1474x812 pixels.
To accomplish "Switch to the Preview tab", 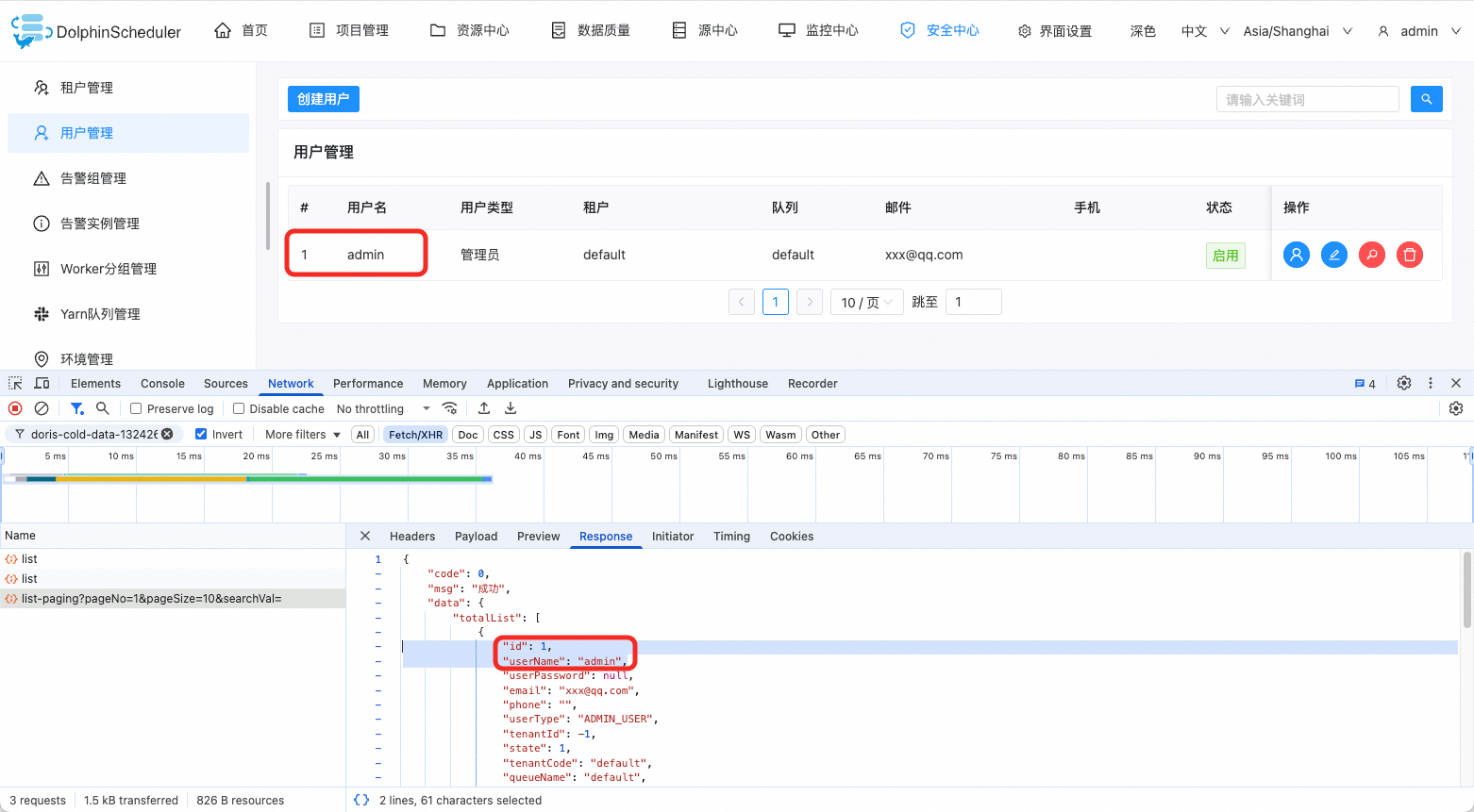I will (x=538, y=536).
